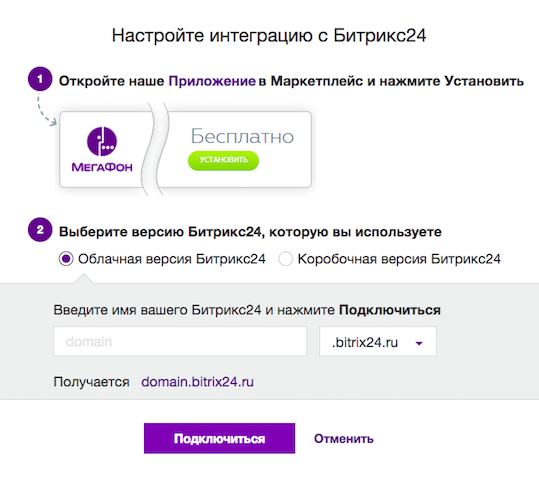The height and width of the screenshot is (501, 539).
Task: Click the Бесплатно price label on the card
Action: (x=242, y=137)
